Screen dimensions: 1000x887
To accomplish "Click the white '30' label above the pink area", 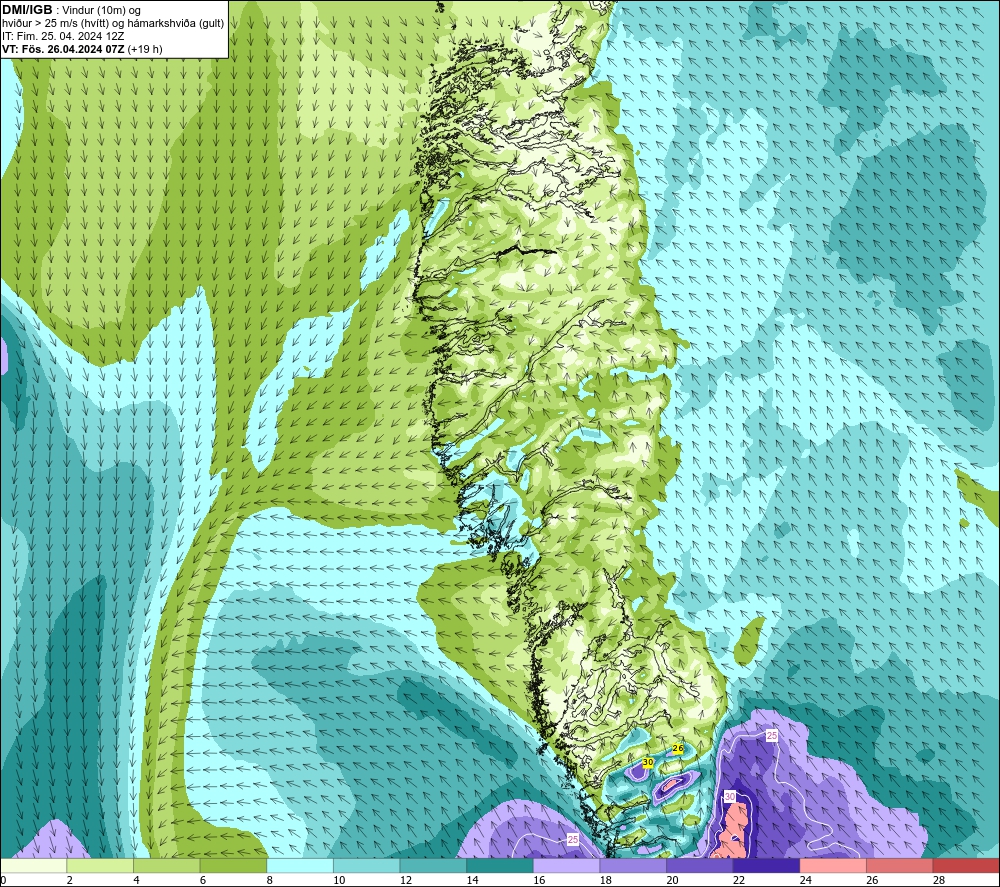I will pyautogui.click(x=730, y=796).
